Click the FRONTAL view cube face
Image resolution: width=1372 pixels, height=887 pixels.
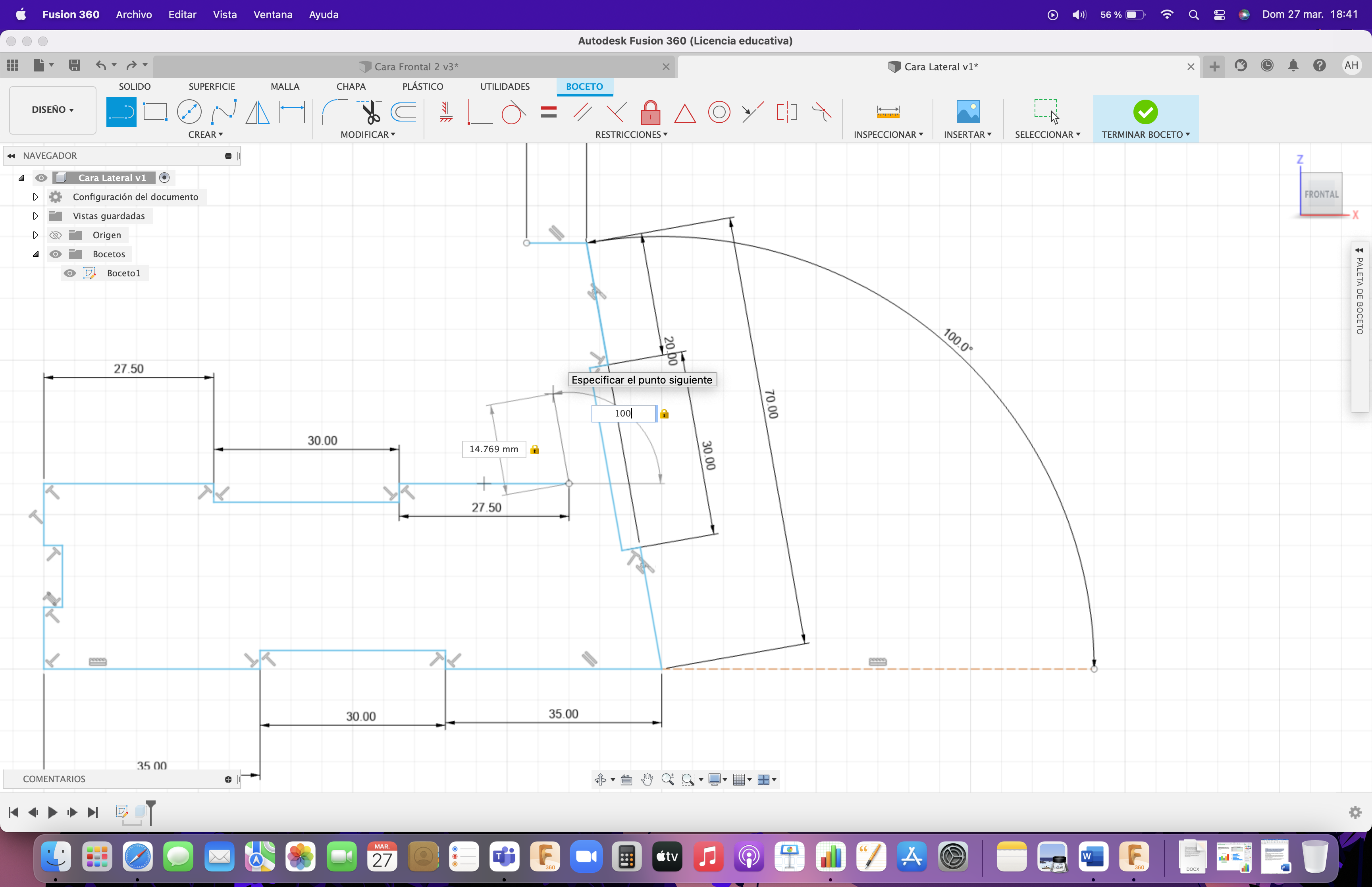pyautogui.click(x=1321, y=194)
